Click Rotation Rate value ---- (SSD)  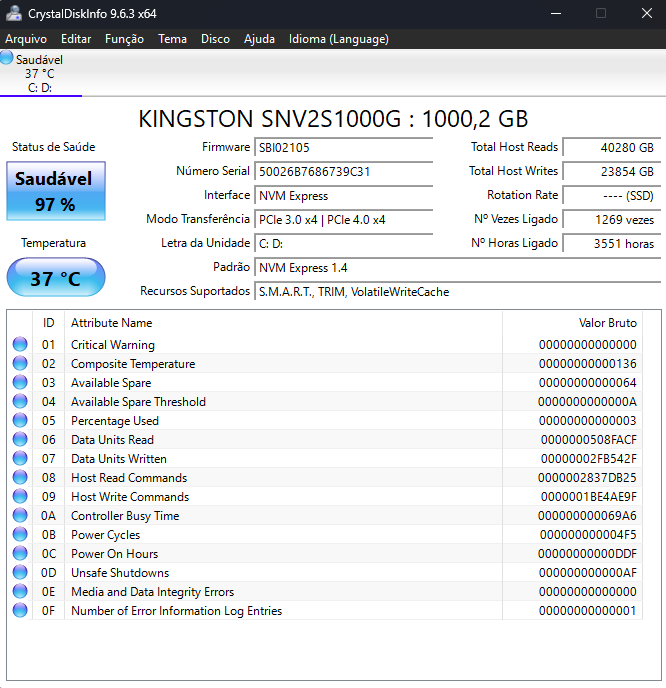click(612, 196)
